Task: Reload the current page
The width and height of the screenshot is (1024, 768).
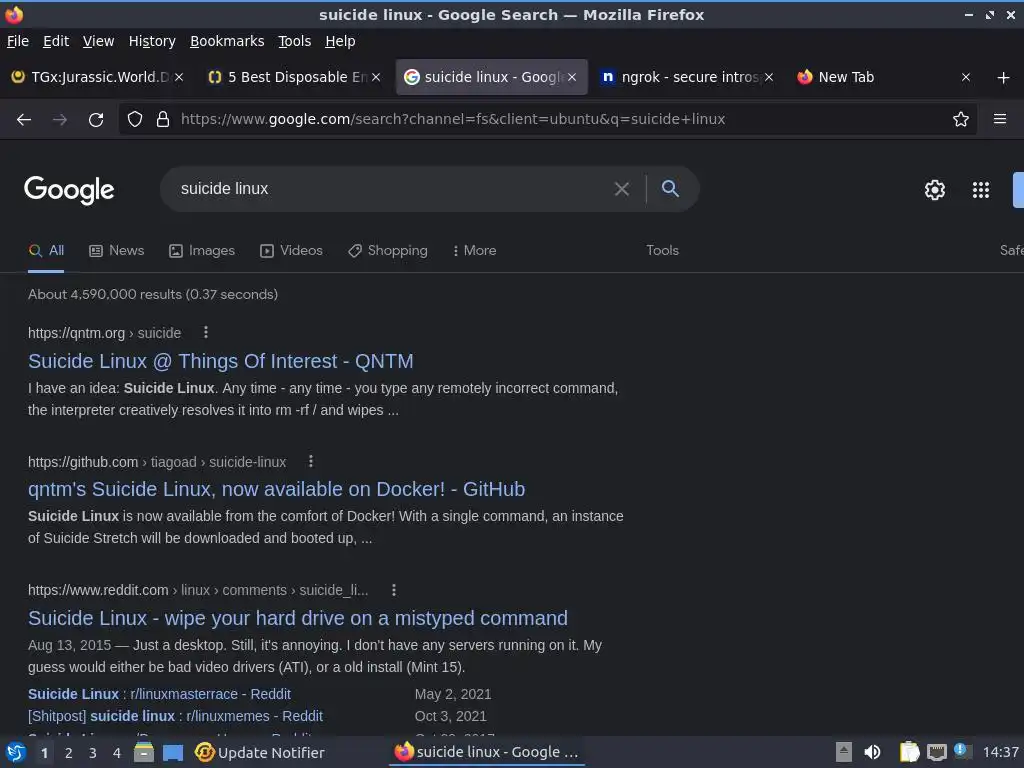Action: [96, 120]
